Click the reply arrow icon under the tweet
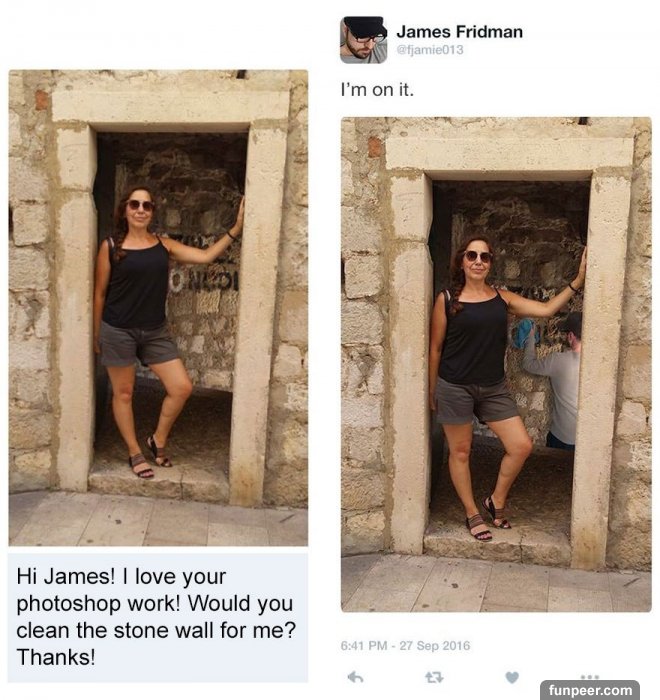660x700 pixels. 355,677
